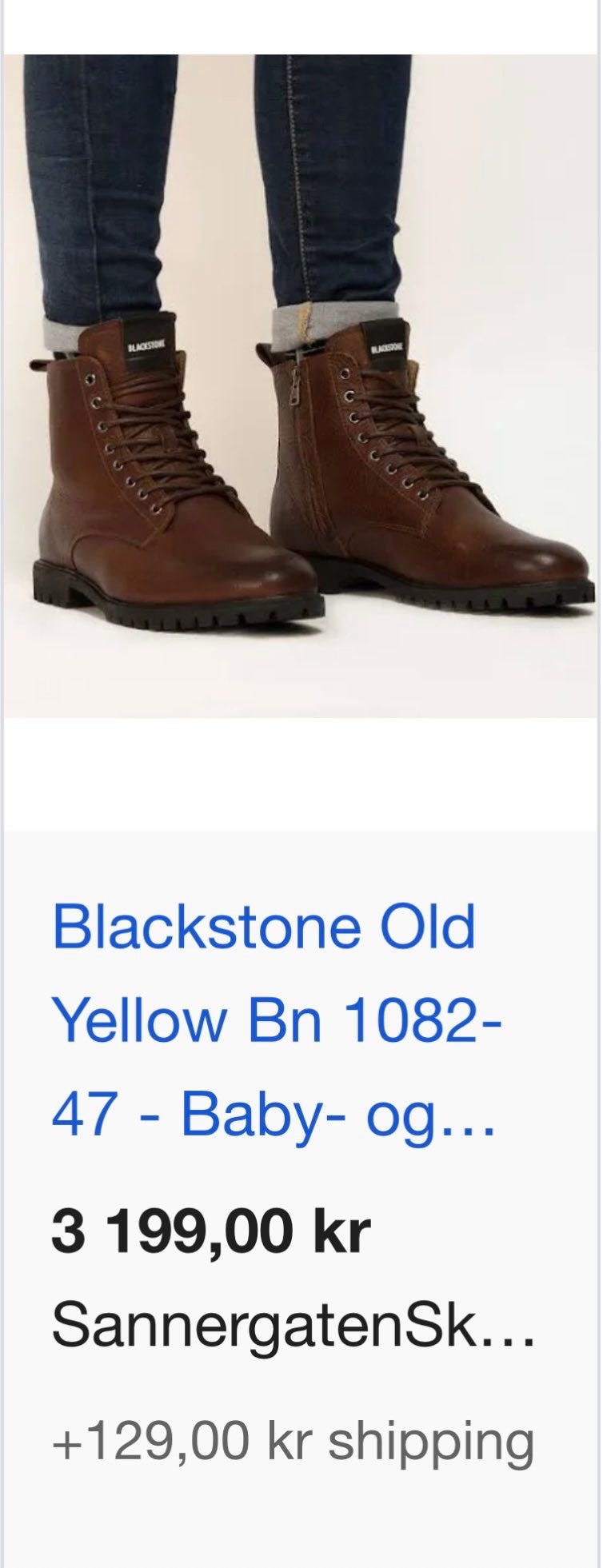
Task: Select the 3 199,00 kr price
Action: coord(211,1232)
